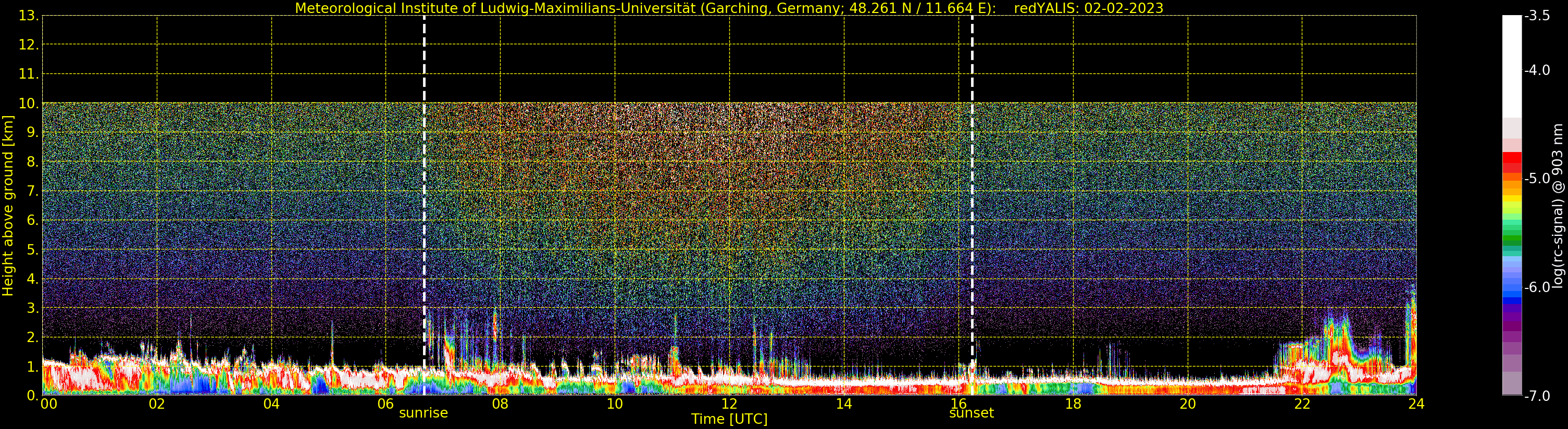This screenshot has width=1568, height=429.
Task: Pick the bright red band of the colorbar
Action: (1512, 158)
